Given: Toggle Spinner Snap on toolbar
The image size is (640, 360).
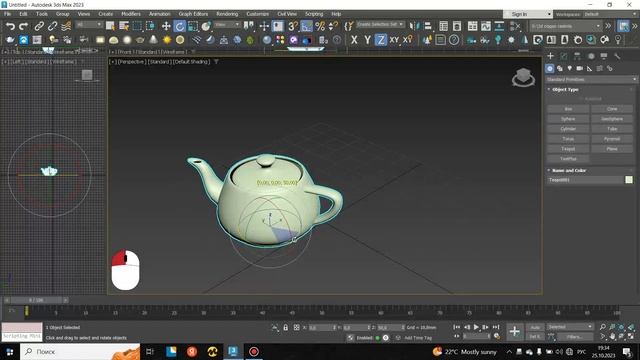Looking at the screenshot, I should [333, 26].
